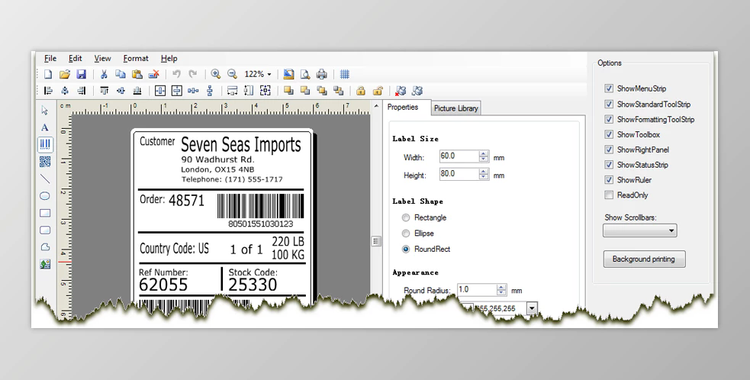Click the Background printing button
Viewport: 750px width, 380px height.
(644, 259)
